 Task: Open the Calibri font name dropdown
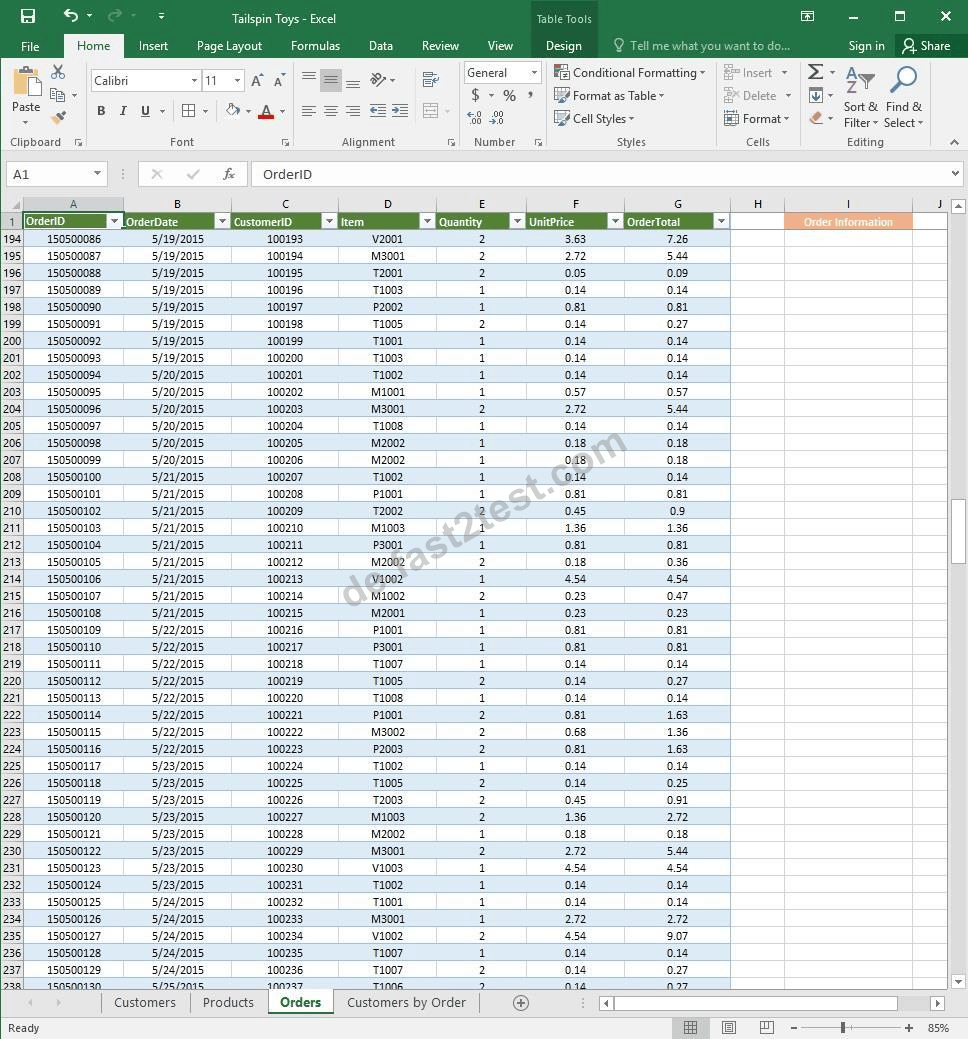coord(194,81)
